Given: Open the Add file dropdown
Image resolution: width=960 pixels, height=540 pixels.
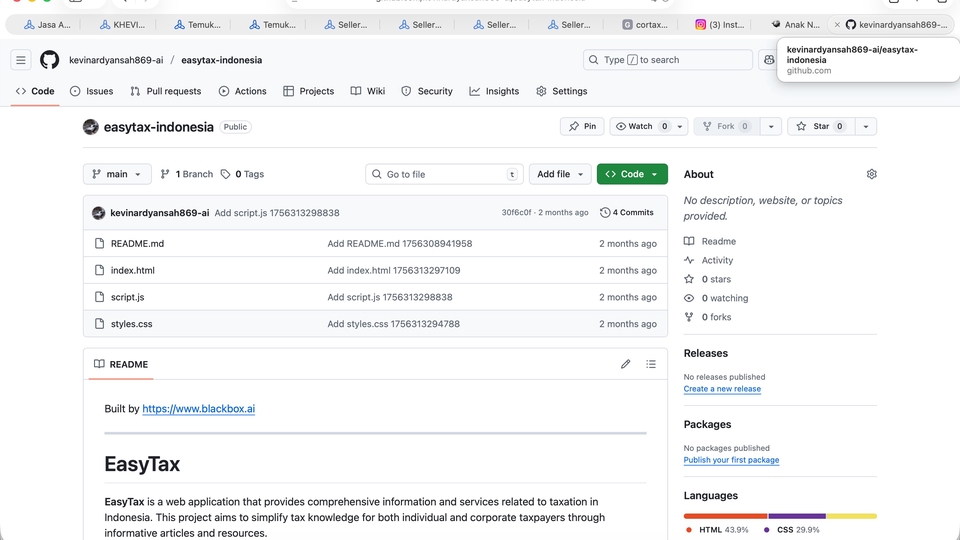Looking at the screenshot, I should click(560, 174).
